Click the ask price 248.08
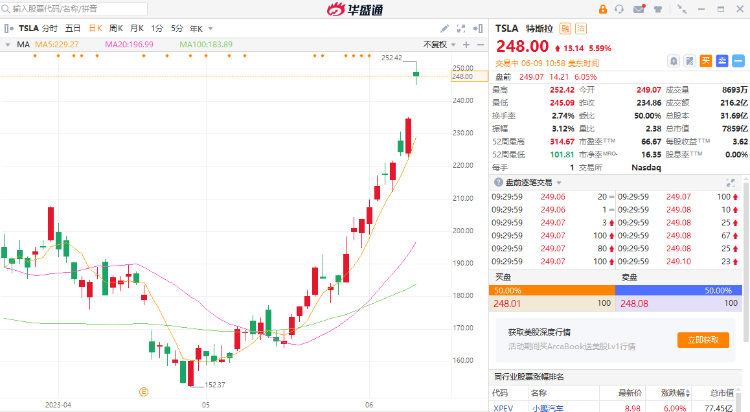The width and height of the screenshot is (750, 412). click(x=634, y=303)
